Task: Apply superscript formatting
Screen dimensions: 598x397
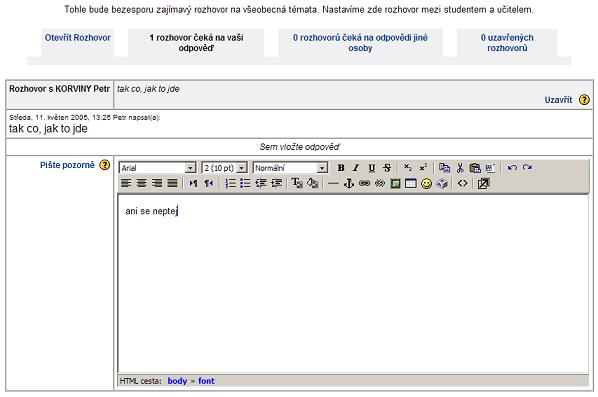Action: click(423, 168)
